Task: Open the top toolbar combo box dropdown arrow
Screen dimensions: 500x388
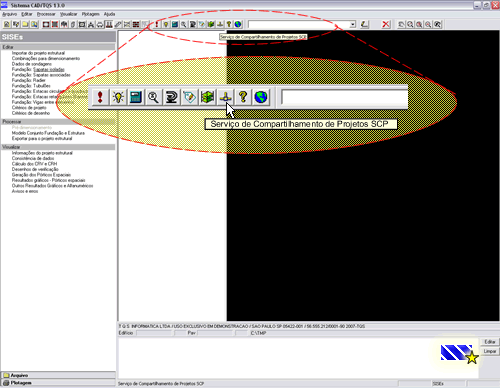Action: point(353,24)
